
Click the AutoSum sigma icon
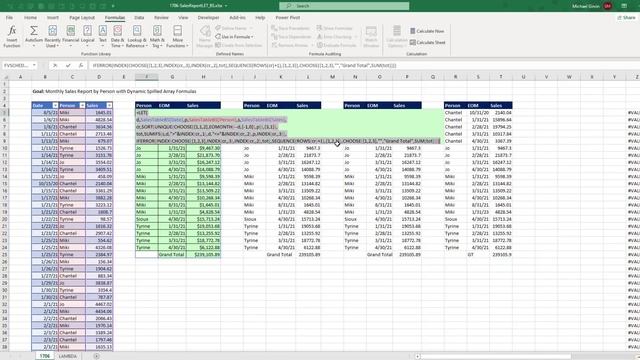33,31
